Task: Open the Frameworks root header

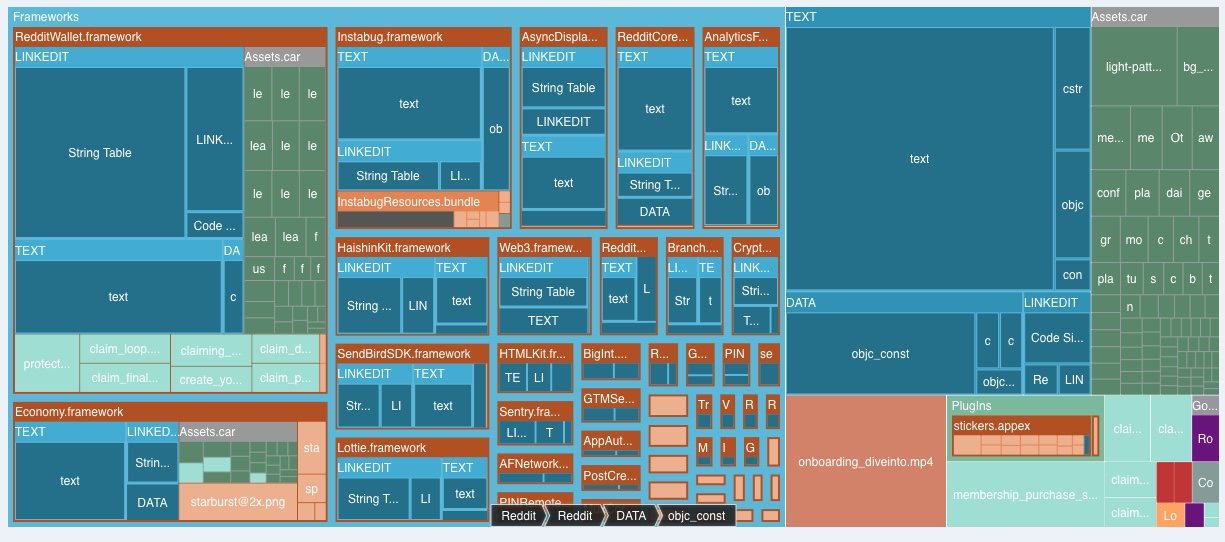Action: [x=396, y=17]
